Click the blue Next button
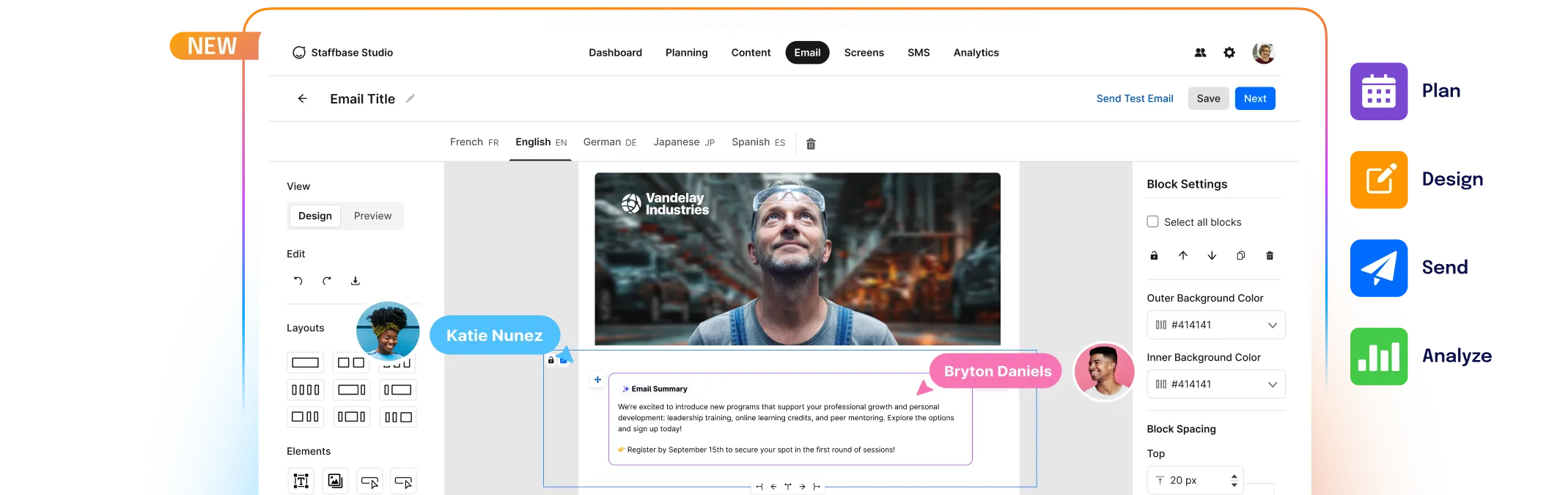1568x495 pixels. [1255, 98]
